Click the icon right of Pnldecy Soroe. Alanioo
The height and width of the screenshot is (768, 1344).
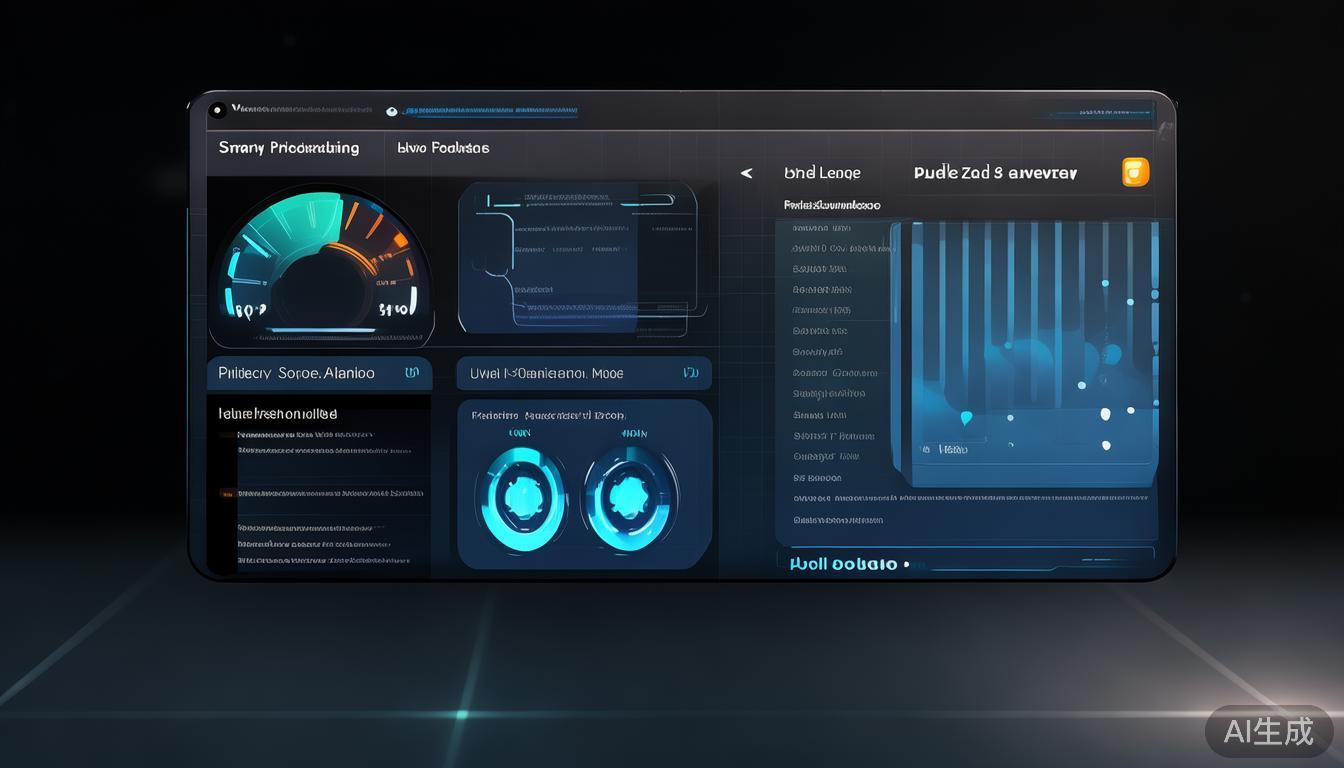click(412, 373)
